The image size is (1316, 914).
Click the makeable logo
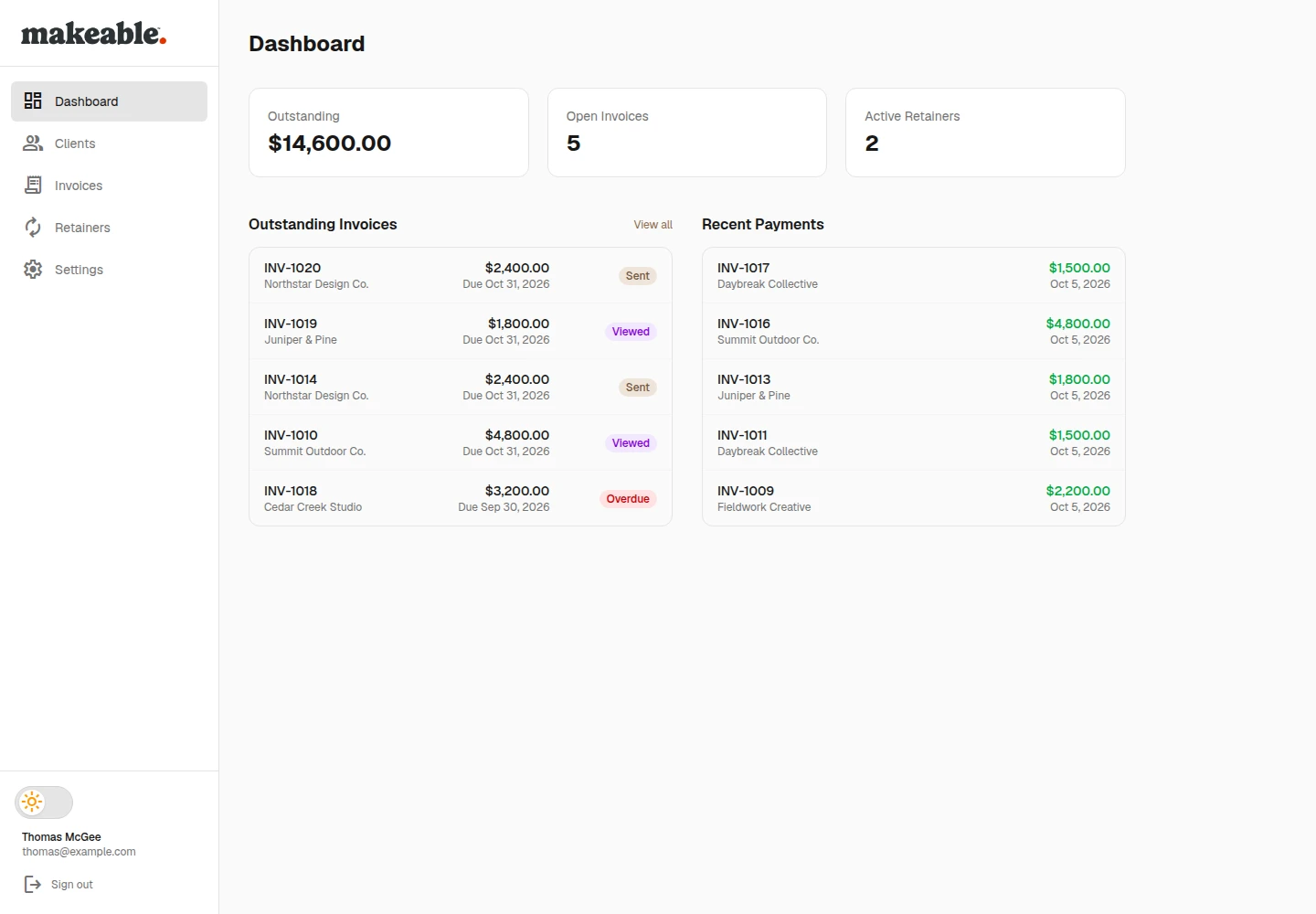[93, 34]
